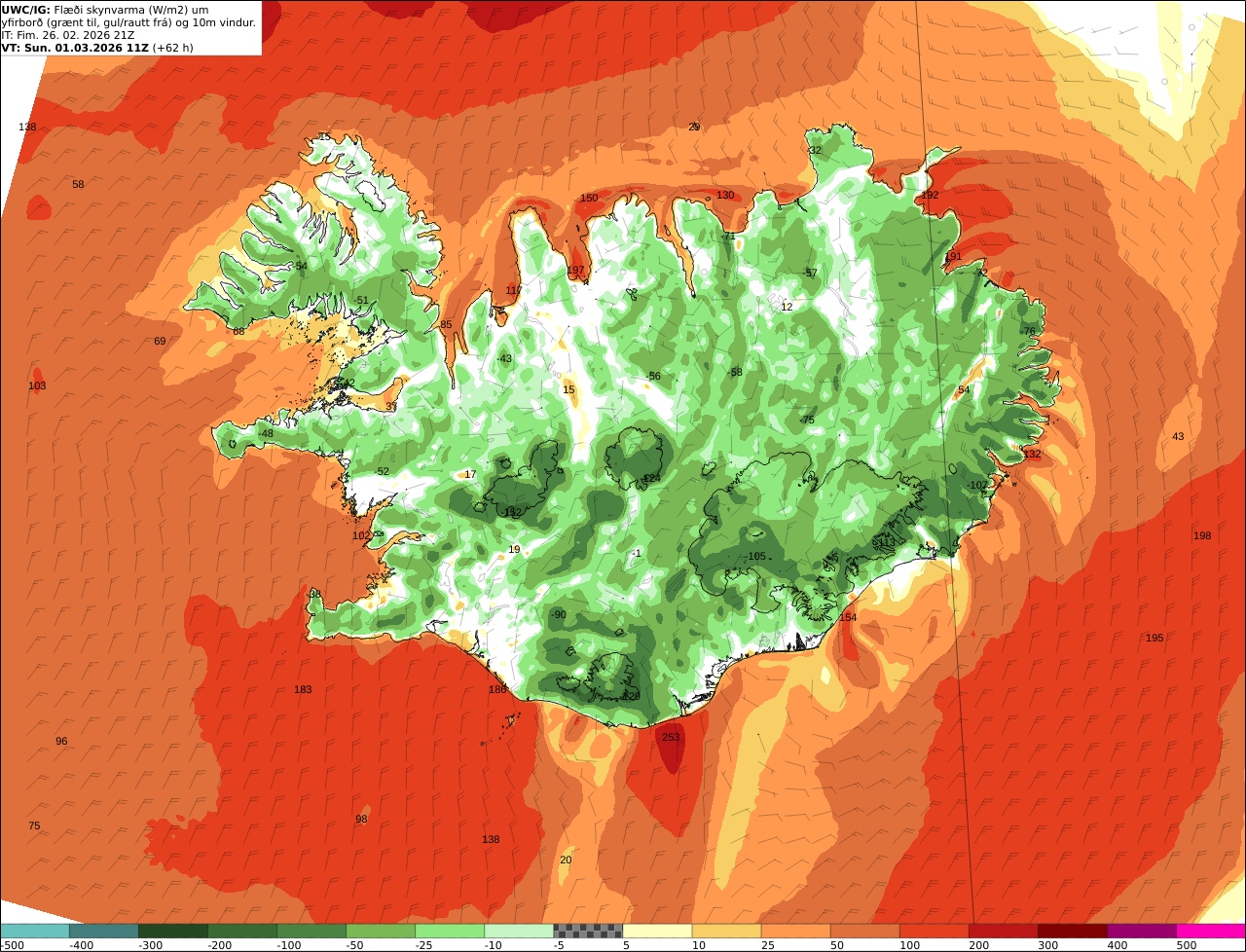Image resolution: width=1246 pixels, height=952 pixels.
Task: Click the 69 value in the western ocean
Action: (x=160, y=342)
